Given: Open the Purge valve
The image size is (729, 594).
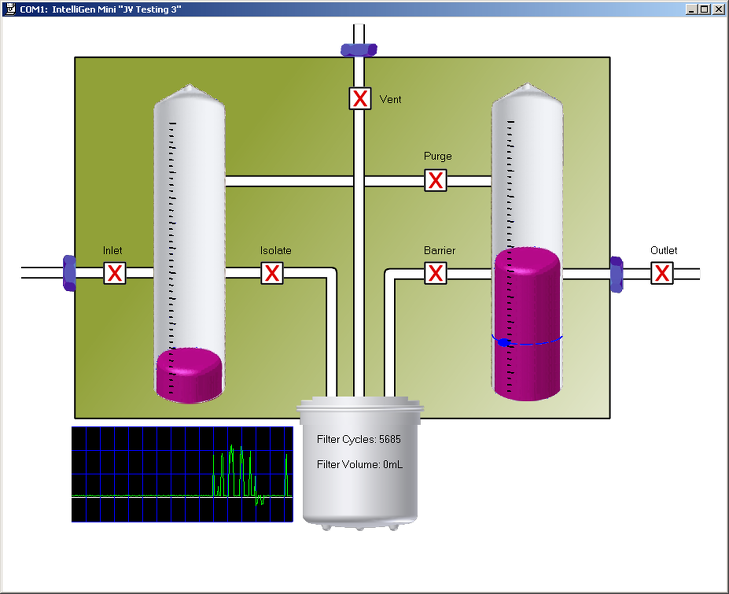Looking at the screenshot, I should [435, 181].
